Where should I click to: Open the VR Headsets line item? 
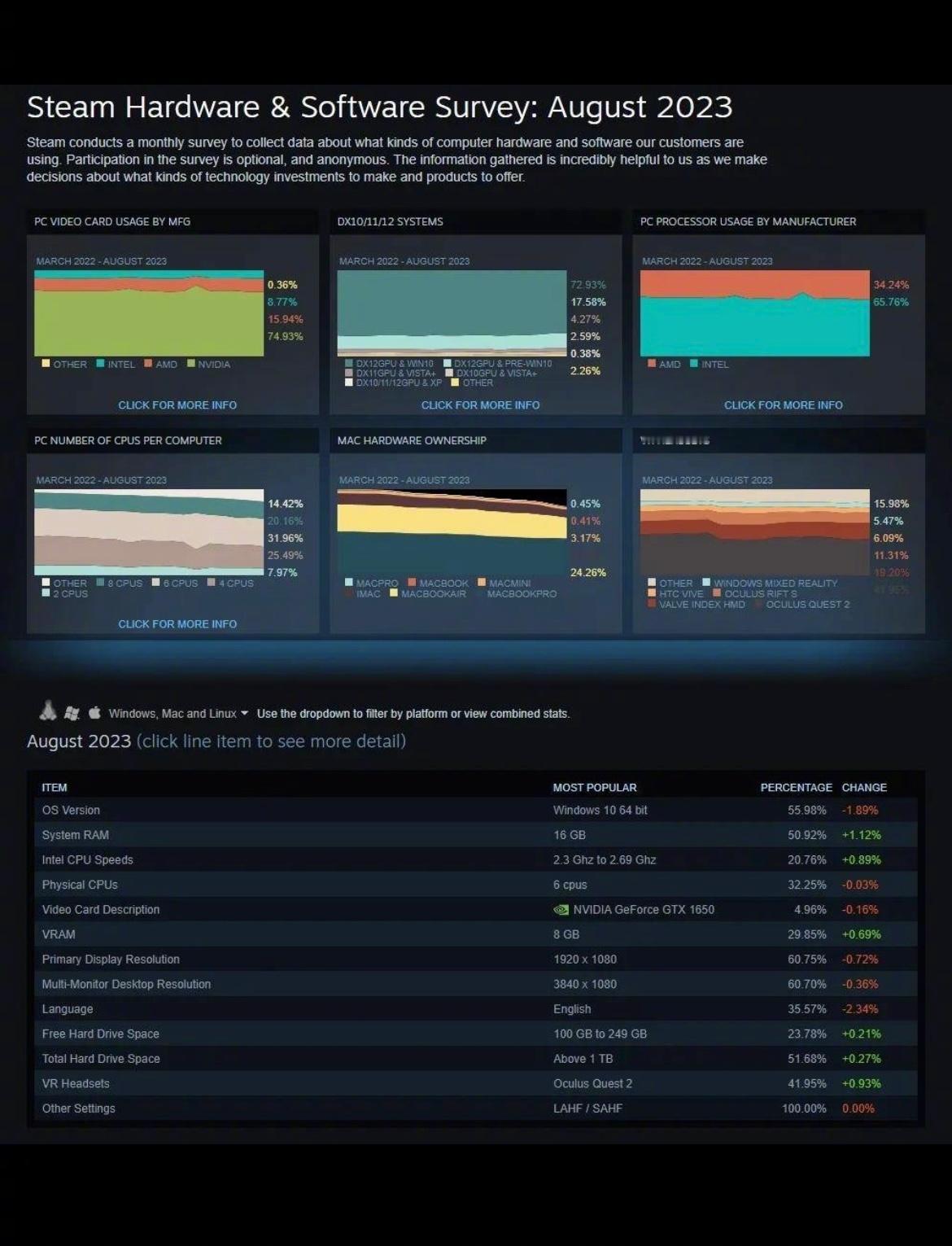click(476, 1083)
